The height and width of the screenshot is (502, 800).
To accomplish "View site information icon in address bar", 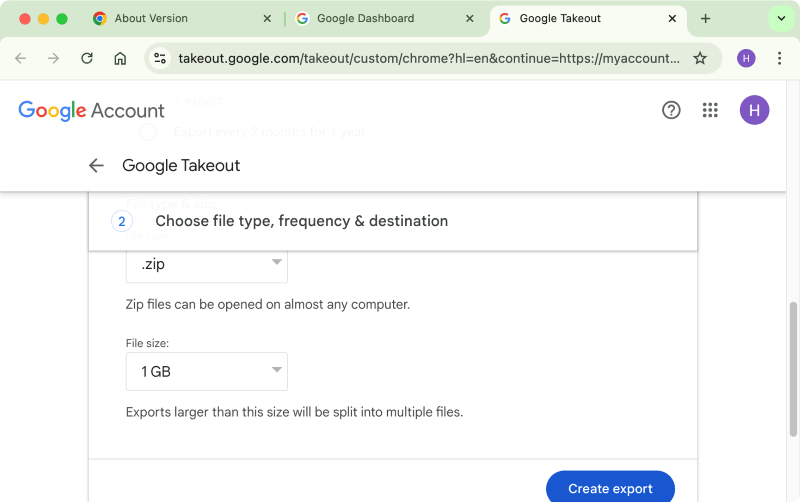I will click(160, 58).
